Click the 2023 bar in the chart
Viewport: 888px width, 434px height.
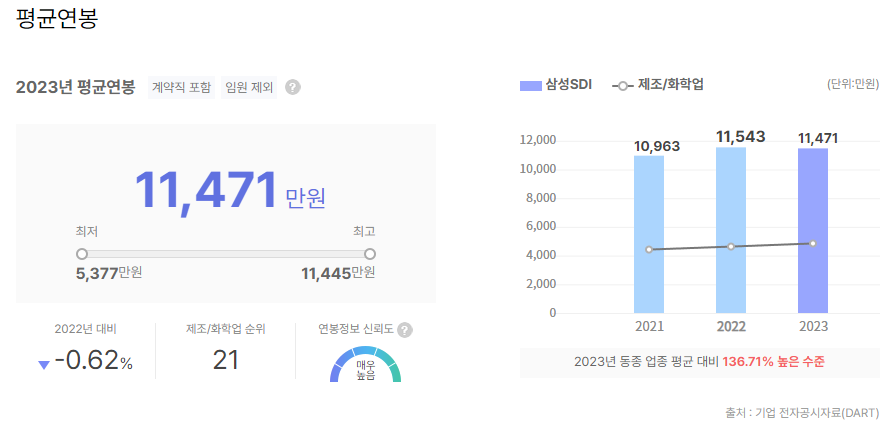click(813, 231)
